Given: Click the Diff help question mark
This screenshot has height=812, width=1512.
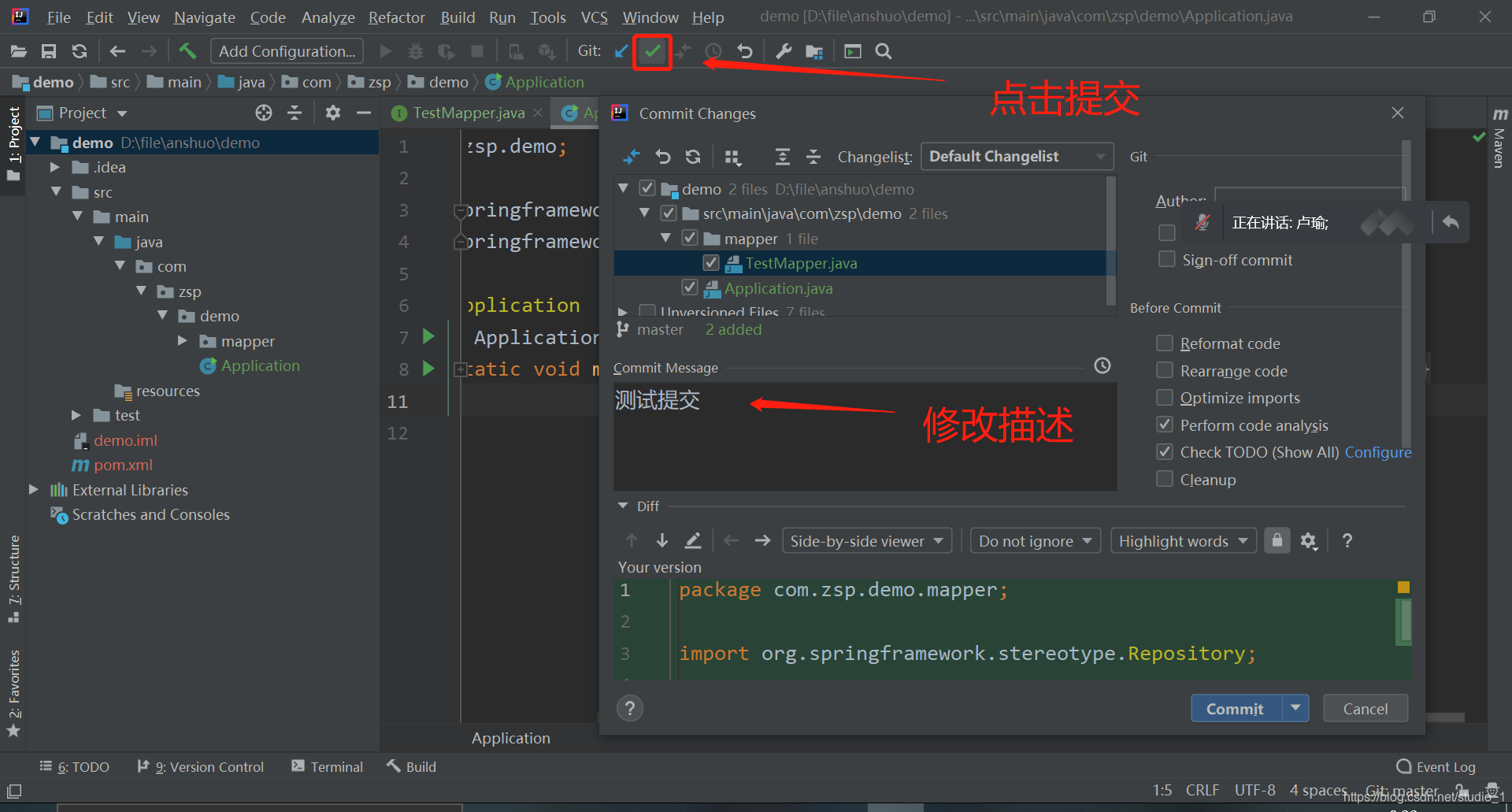Looking at the screenshot, I should (1347, 540).
